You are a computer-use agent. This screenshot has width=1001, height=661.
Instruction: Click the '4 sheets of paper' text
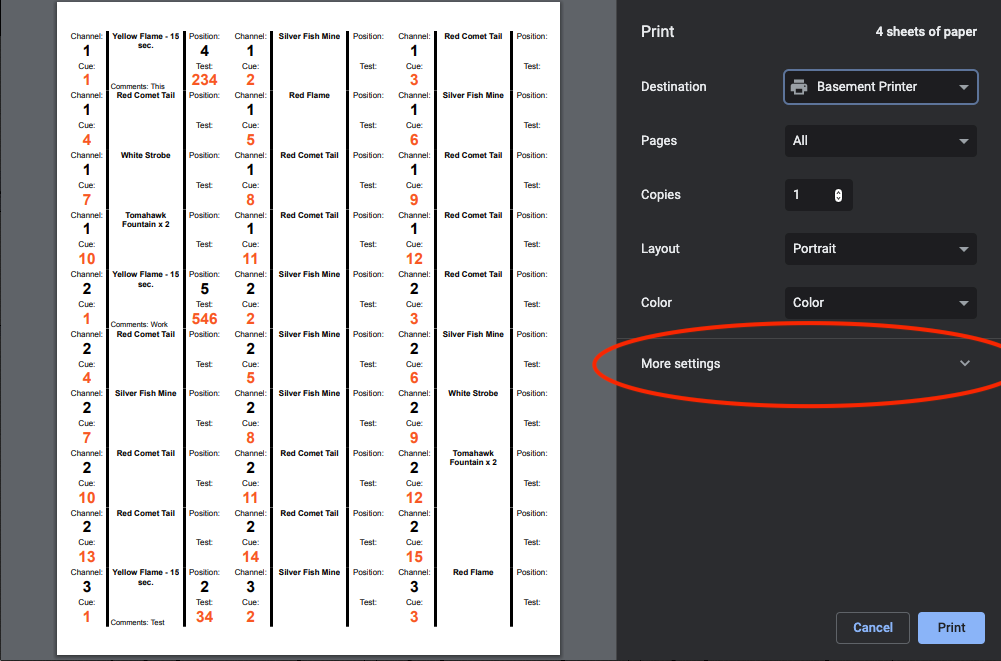click(x=926, y=31)
